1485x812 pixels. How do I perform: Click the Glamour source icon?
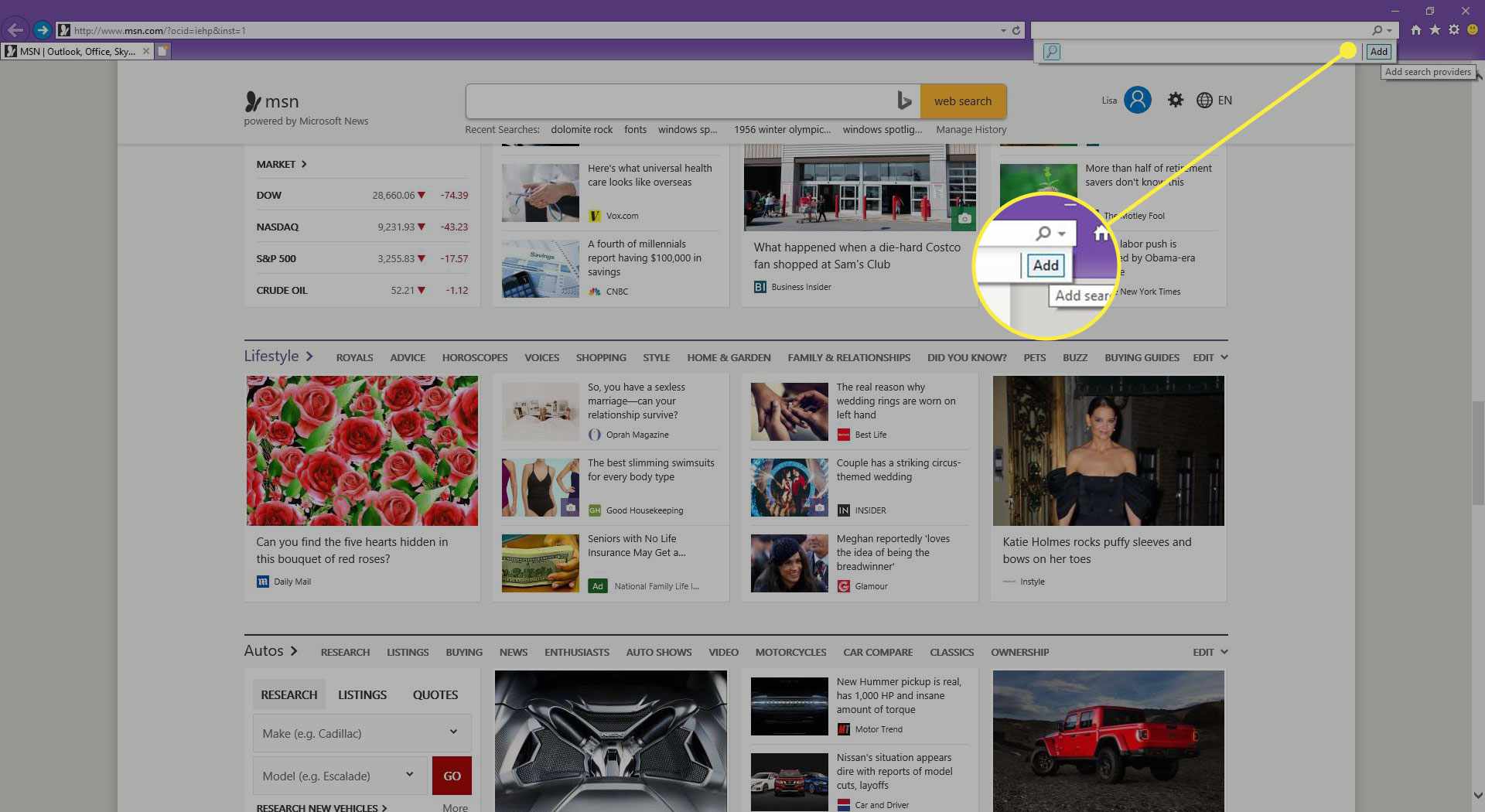coord(843,586)
